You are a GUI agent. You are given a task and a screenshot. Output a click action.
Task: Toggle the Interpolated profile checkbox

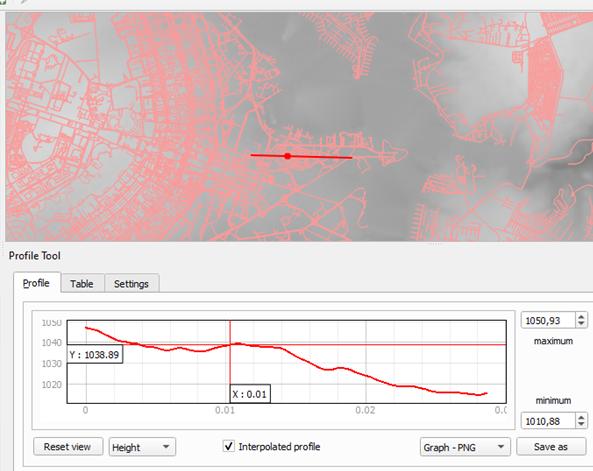pyautogui.click(x=228, y=446)
